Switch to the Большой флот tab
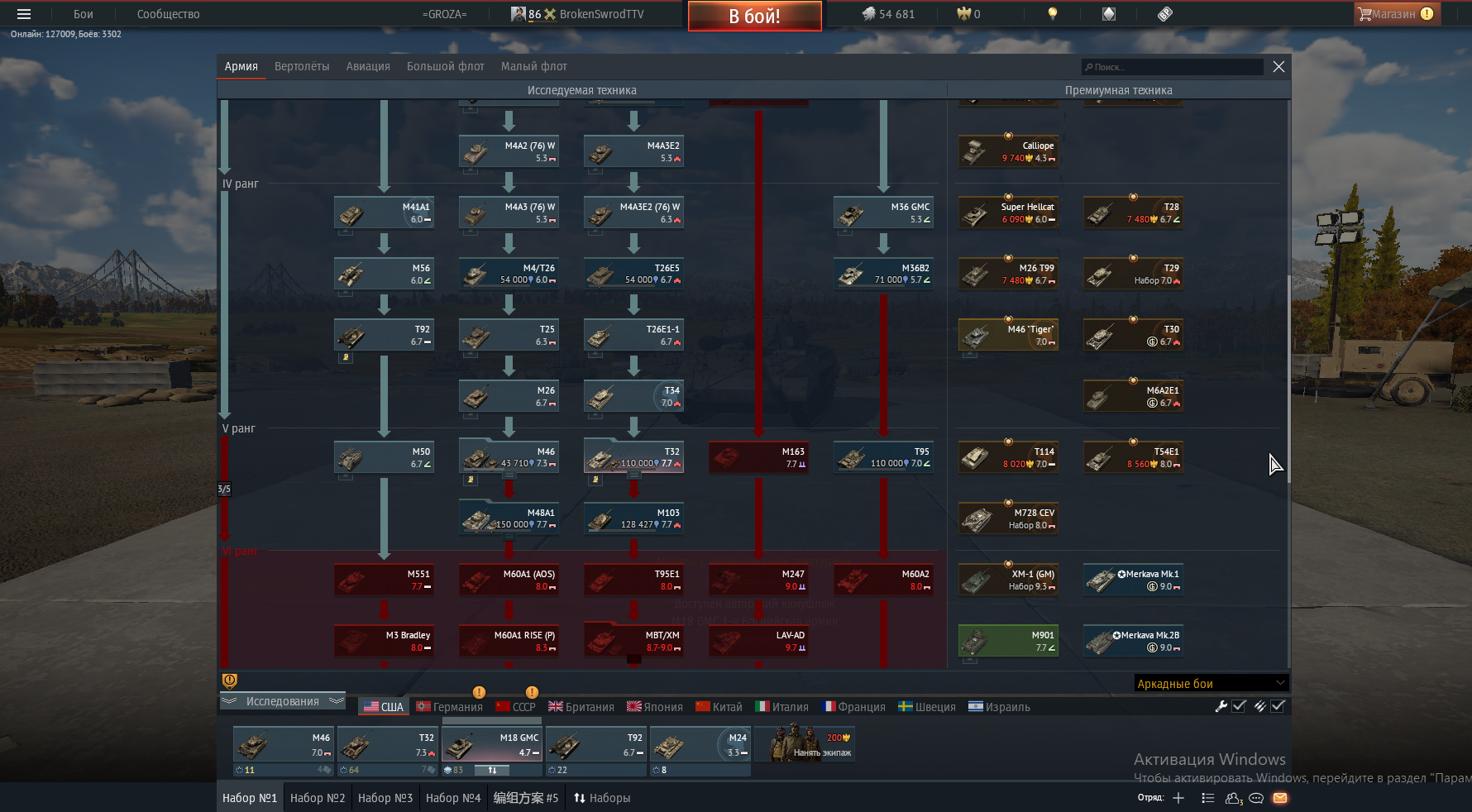The image size is (1472, 812). click(446, 66)
